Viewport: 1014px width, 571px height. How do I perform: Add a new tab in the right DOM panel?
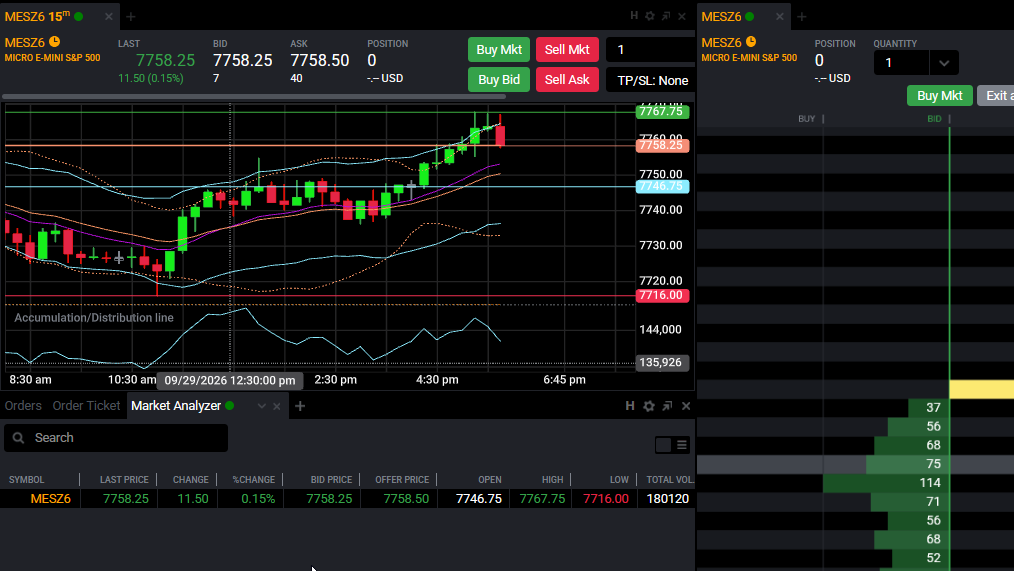tap(802, 17)
